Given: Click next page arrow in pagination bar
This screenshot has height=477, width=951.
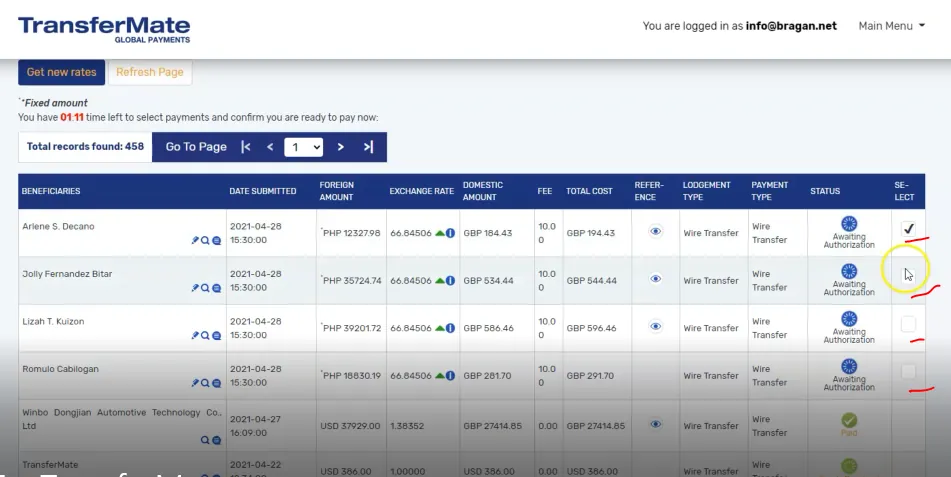Looking at the screenshot, I should tap(341, 147).
